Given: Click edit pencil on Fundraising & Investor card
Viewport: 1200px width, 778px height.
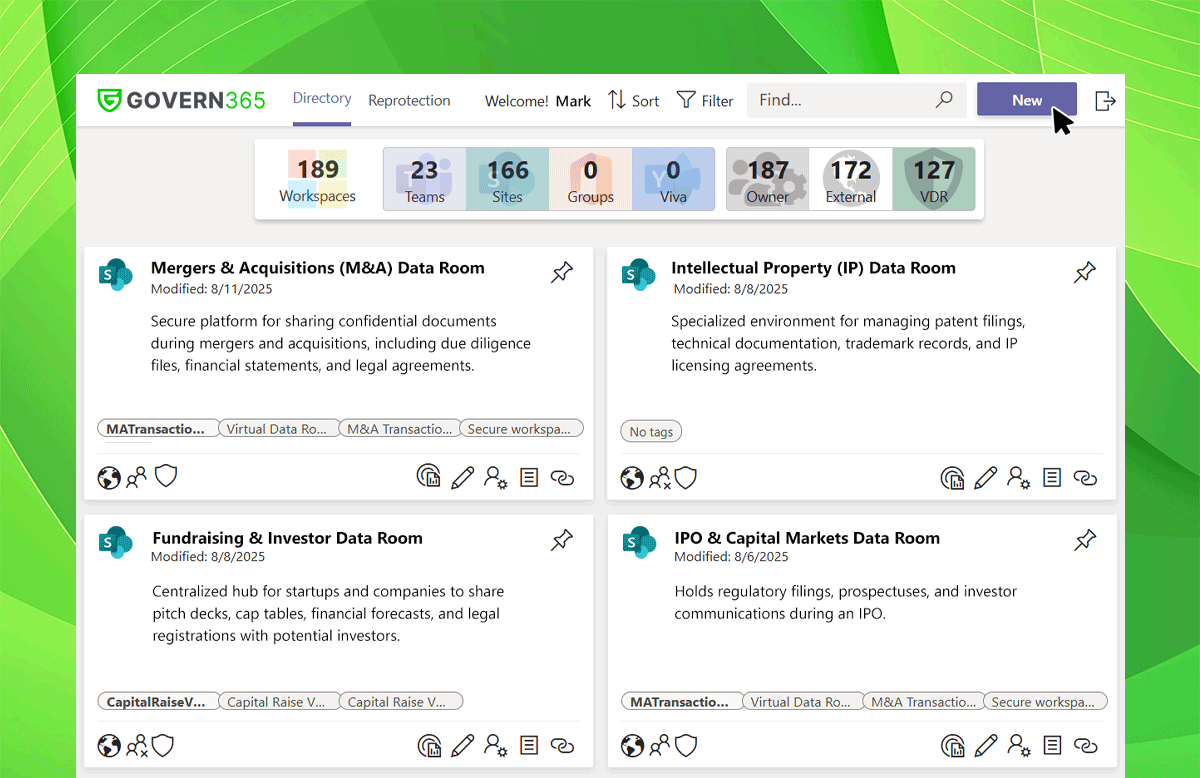Looking at the screenshot, I should 462,746.
